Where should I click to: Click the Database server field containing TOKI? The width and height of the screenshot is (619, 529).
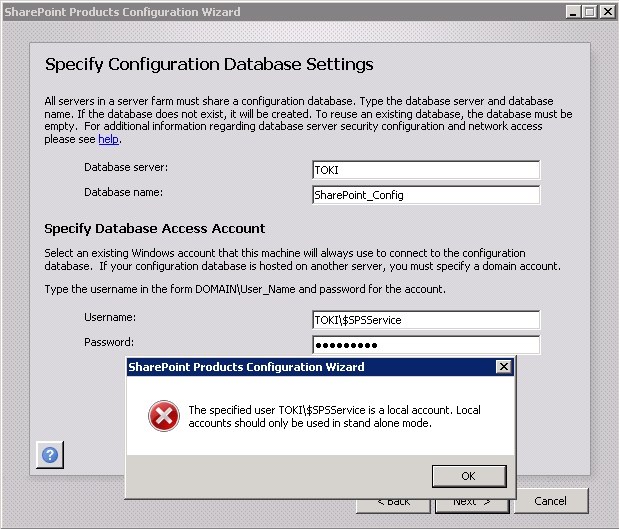coord(425,170)
